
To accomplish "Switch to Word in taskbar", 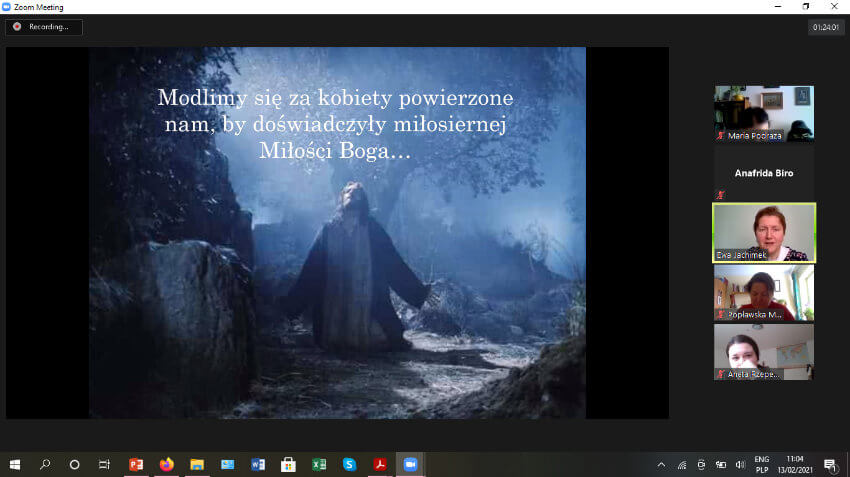I will tap(258, 464).
